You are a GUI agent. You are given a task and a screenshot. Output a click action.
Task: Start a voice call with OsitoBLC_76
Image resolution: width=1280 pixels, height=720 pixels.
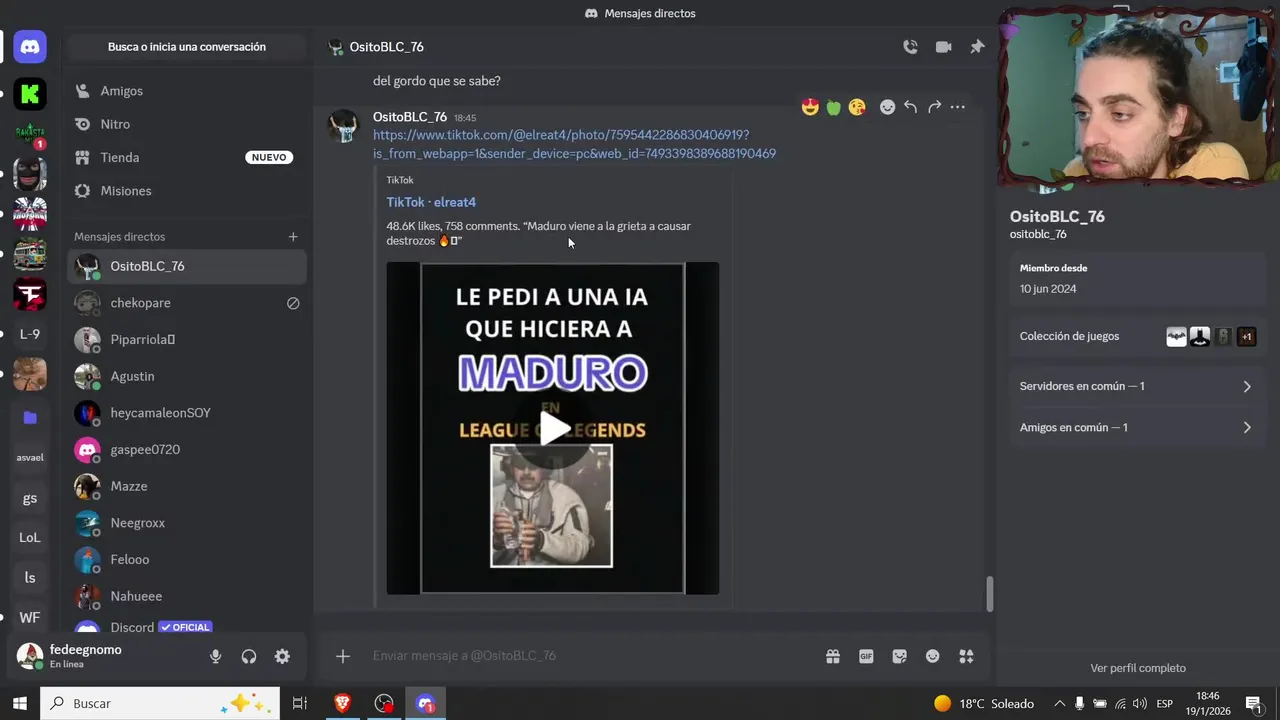910,47
